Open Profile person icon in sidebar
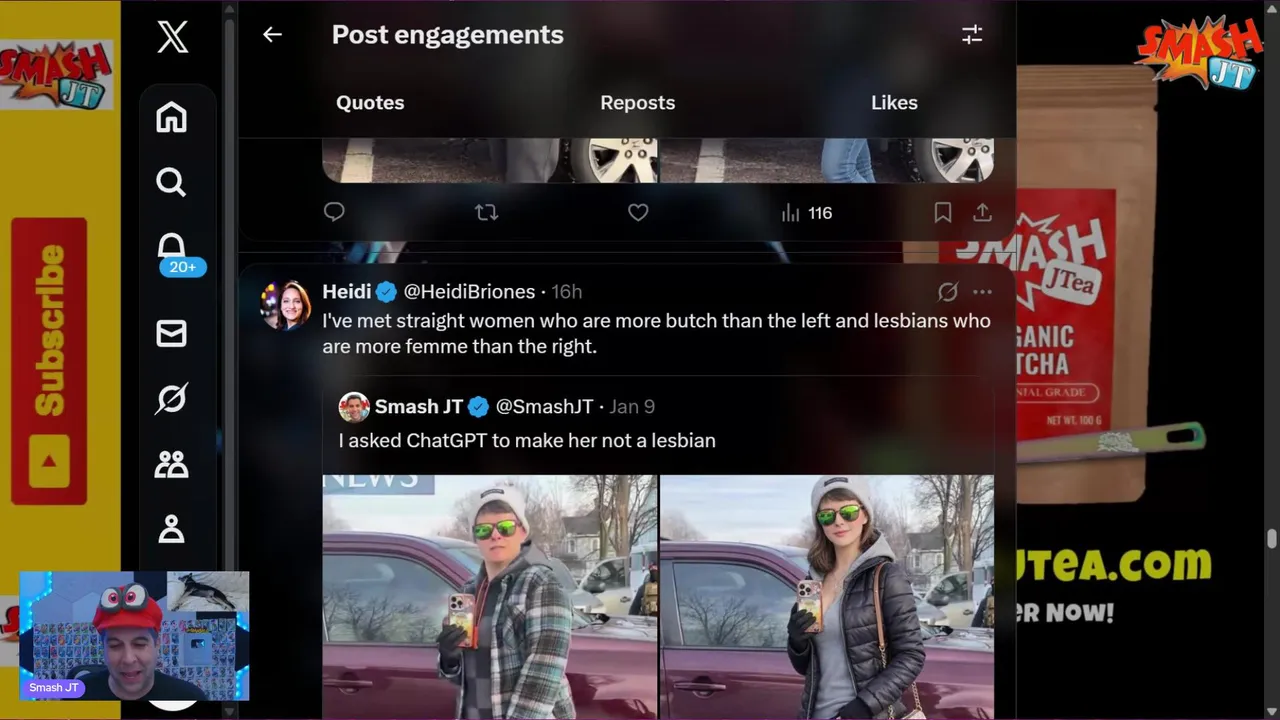The width and height of the screenshot is (1280, 720). pos(171,528)
